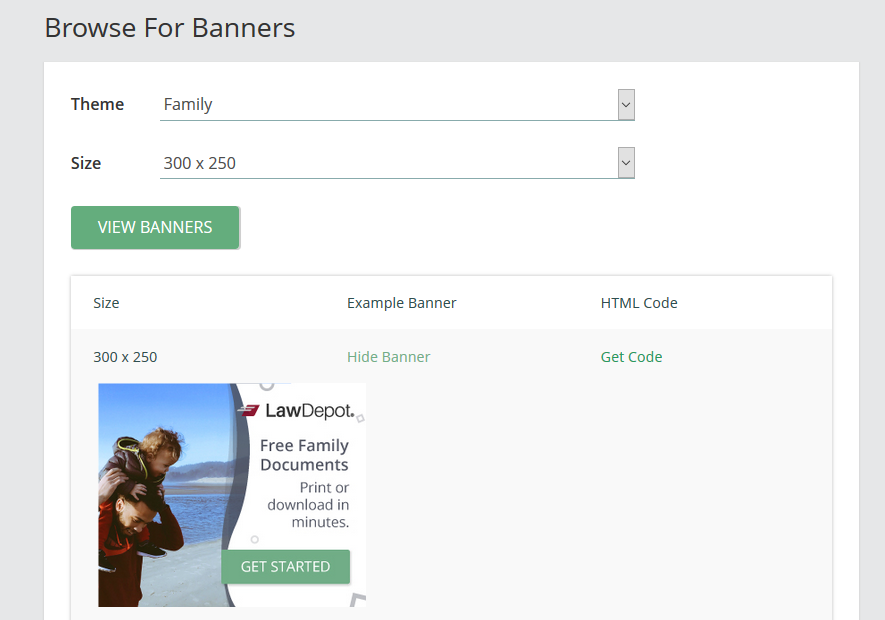Select the 'Browse For Banners' heading
This screenshot has height=620, width=885.
(x=170, y=28)
